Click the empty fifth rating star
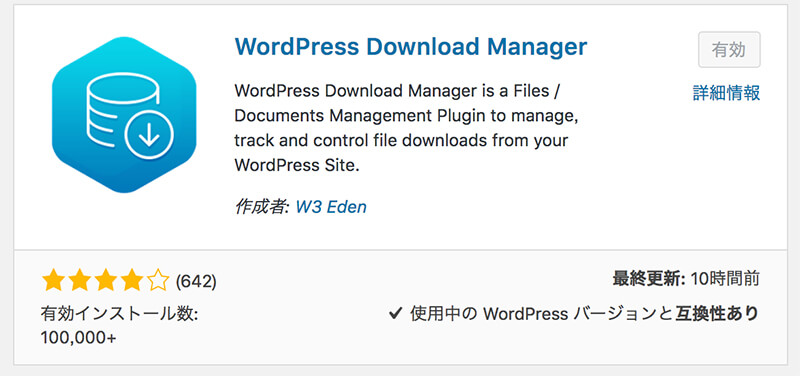Screen dimensions: 800x376 158,281
